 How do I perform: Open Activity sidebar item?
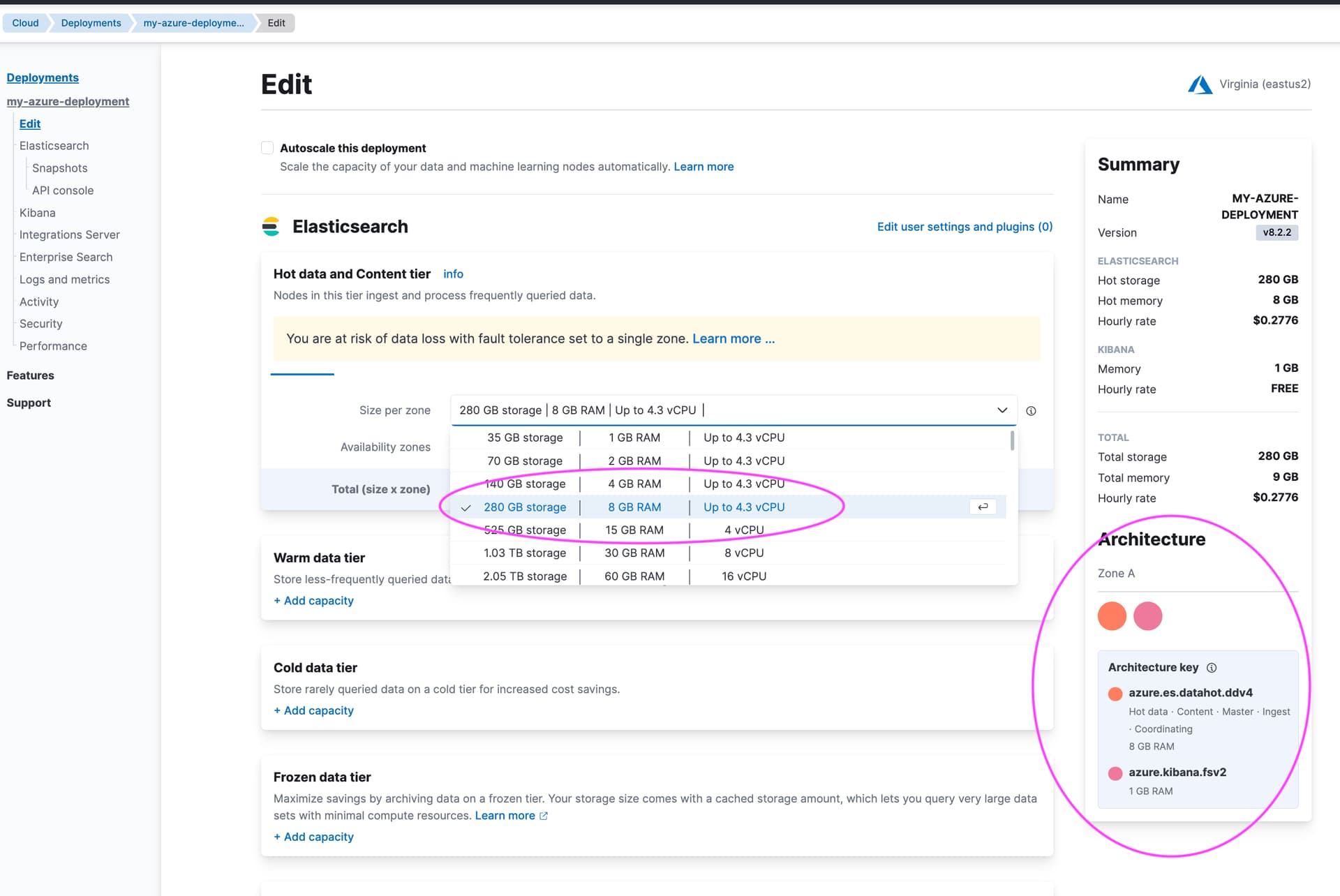click(39, 302)
